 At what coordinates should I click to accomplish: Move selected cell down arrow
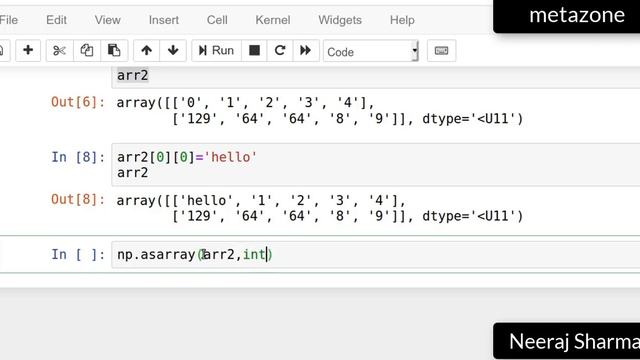coord(173,51)
